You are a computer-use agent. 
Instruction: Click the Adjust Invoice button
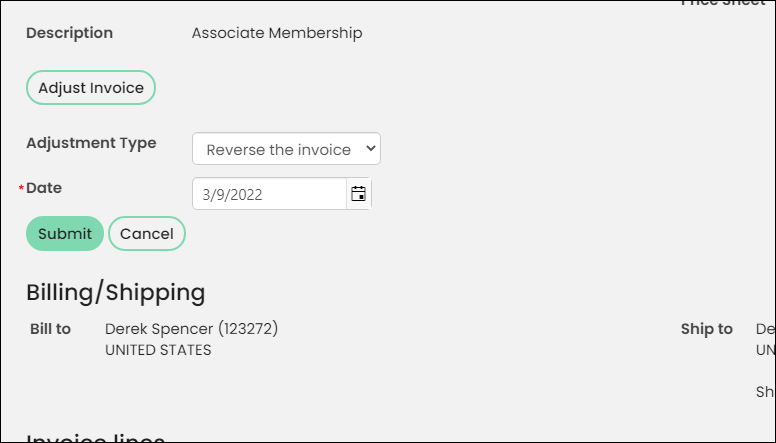pos(91,88)
